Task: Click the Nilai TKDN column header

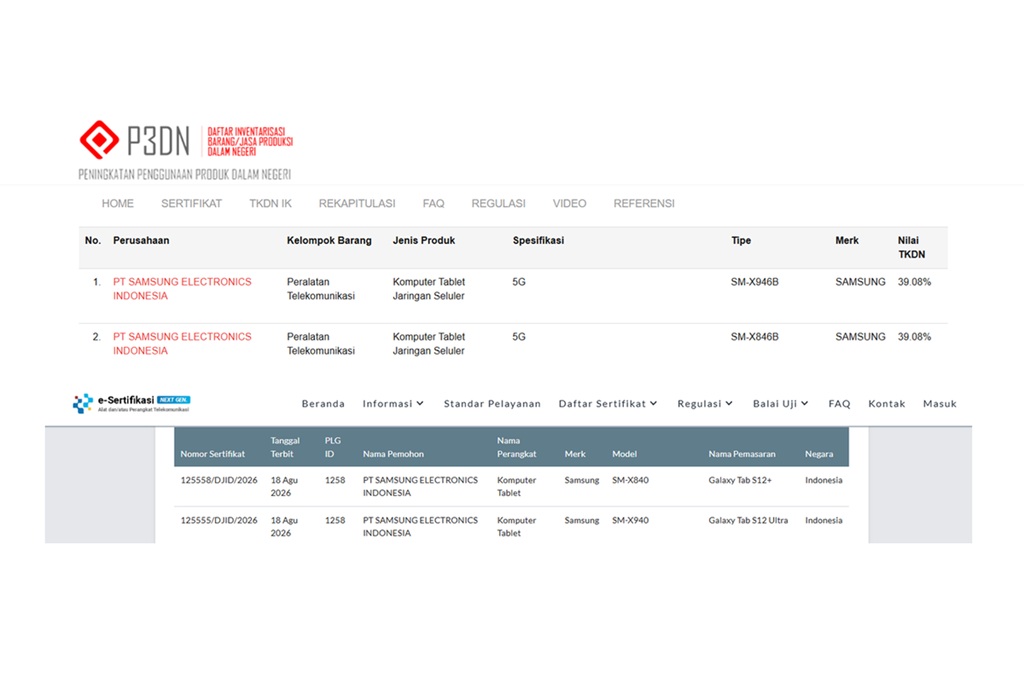Action: pos(912,248)
